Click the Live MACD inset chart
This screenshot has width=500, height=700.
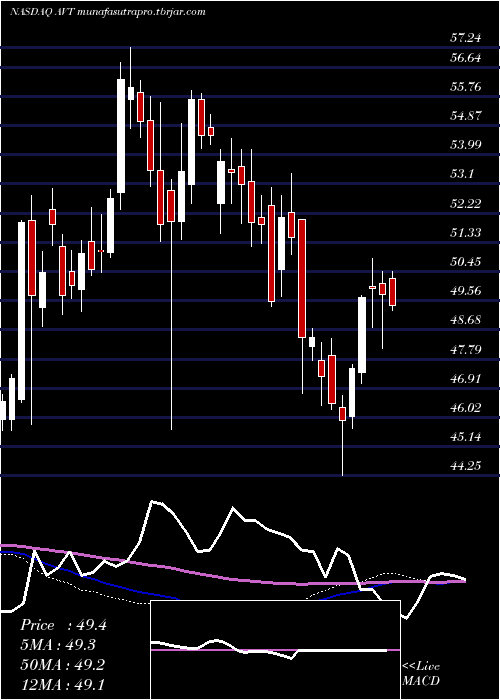click(x=275, y=650)
